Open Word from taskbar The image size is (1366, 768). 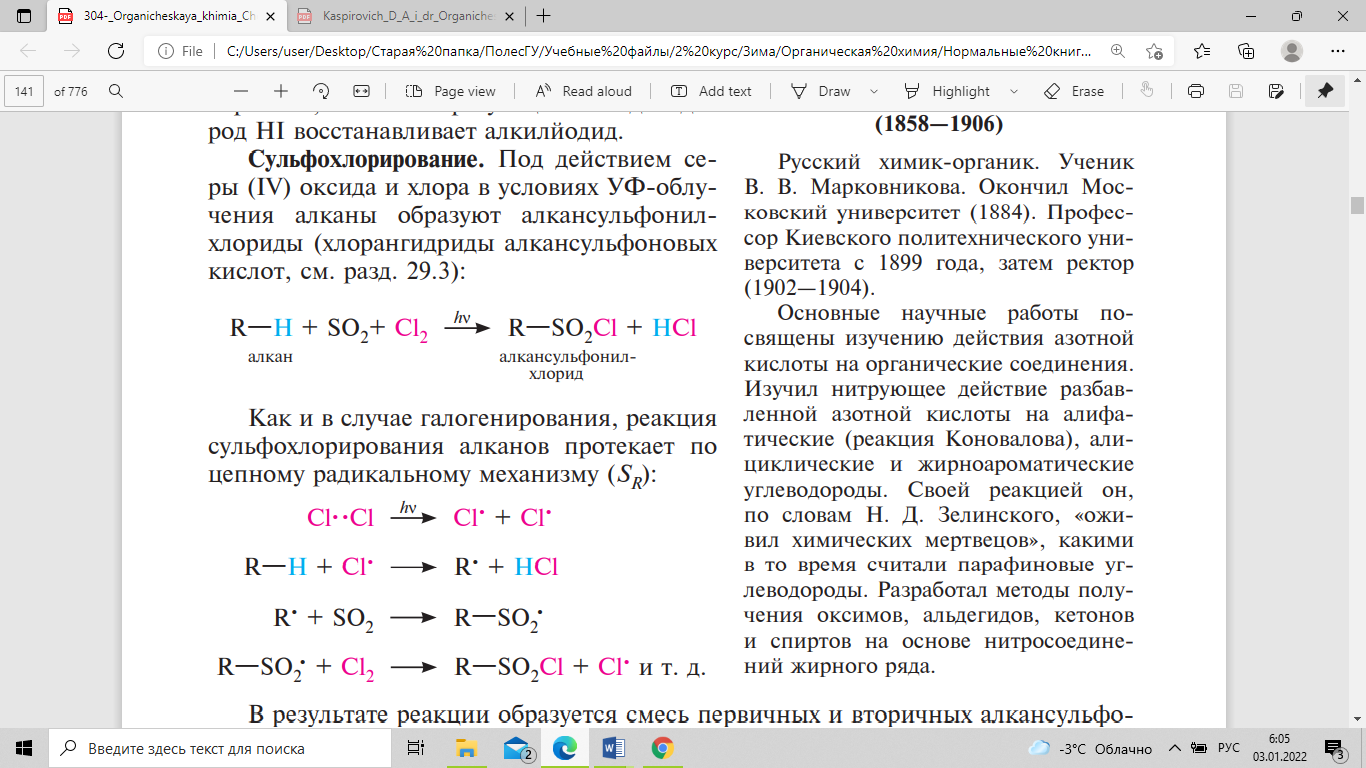click(x=613, y=748)
